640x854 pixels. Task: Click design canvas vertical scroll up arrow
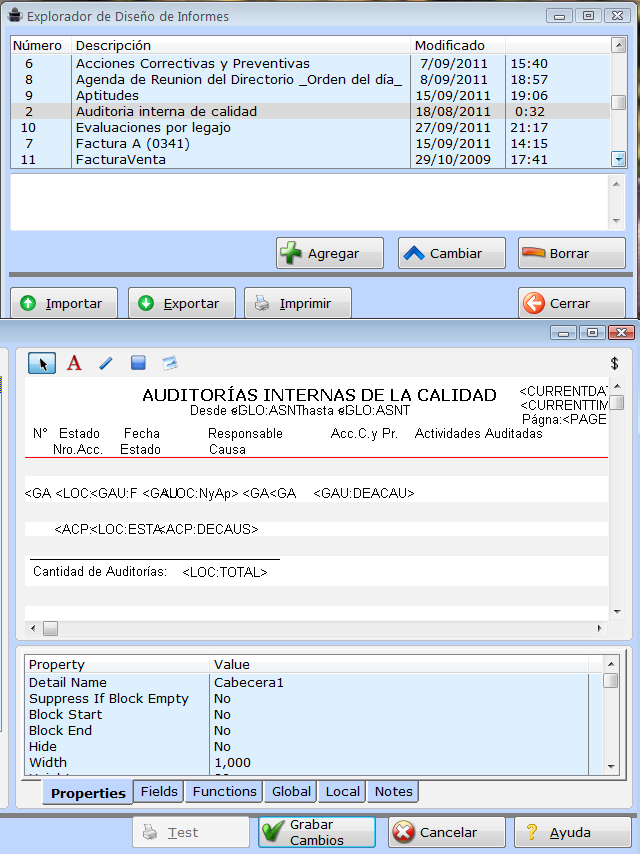coord(617,386)
